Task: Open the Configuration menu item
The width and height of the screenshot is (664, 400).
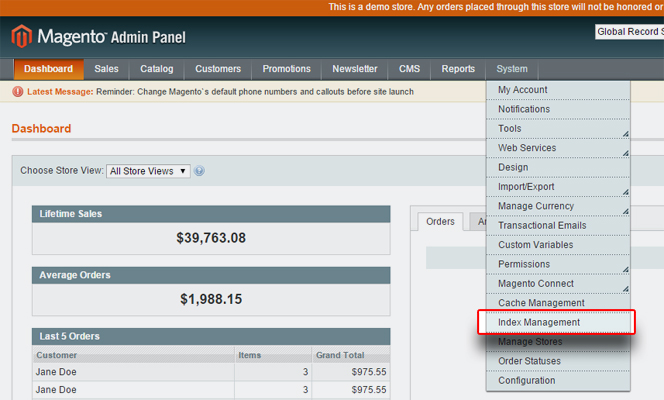Action: click(x=526, y=381)
